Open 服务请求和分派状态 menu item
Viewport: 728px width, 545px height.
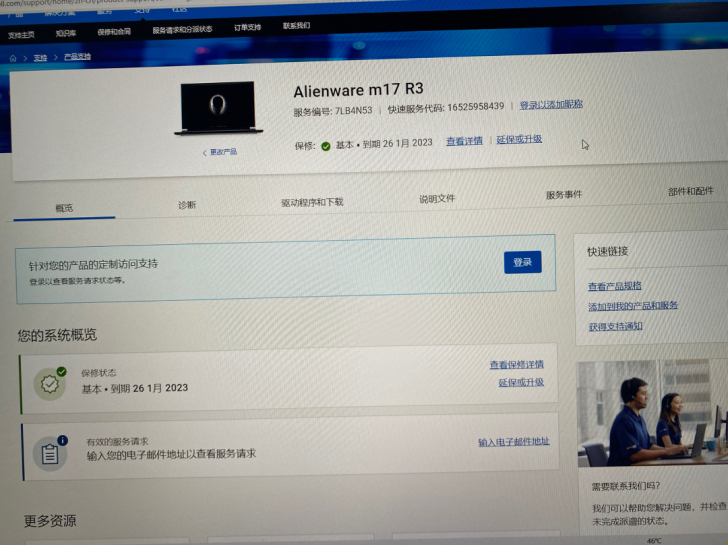(182, 30)
